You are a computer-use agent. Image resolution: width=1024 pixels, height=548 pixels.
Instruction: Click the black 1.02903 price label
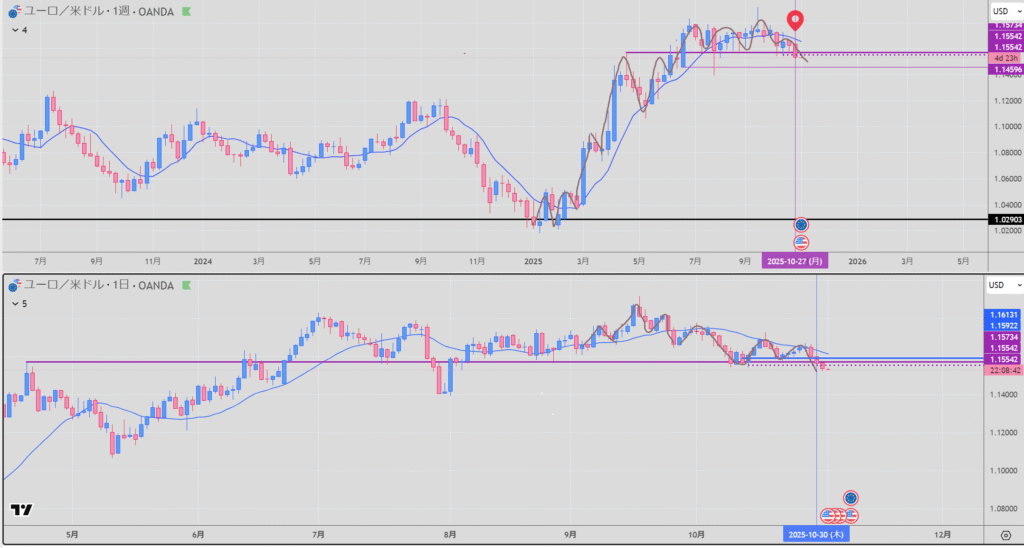(x=1003, y=219)
